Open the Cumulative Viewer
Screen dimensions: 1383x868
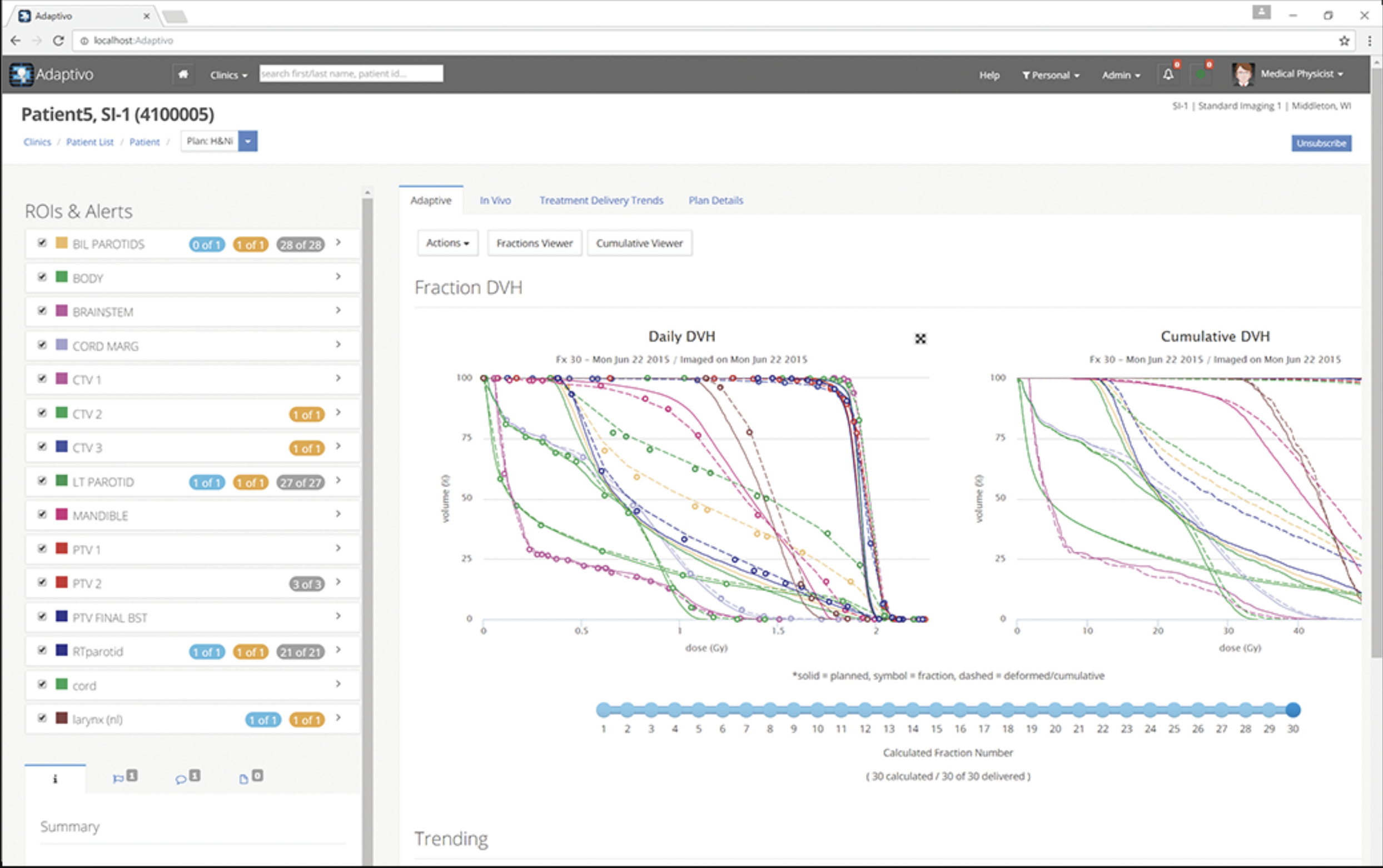pos(639,243)
